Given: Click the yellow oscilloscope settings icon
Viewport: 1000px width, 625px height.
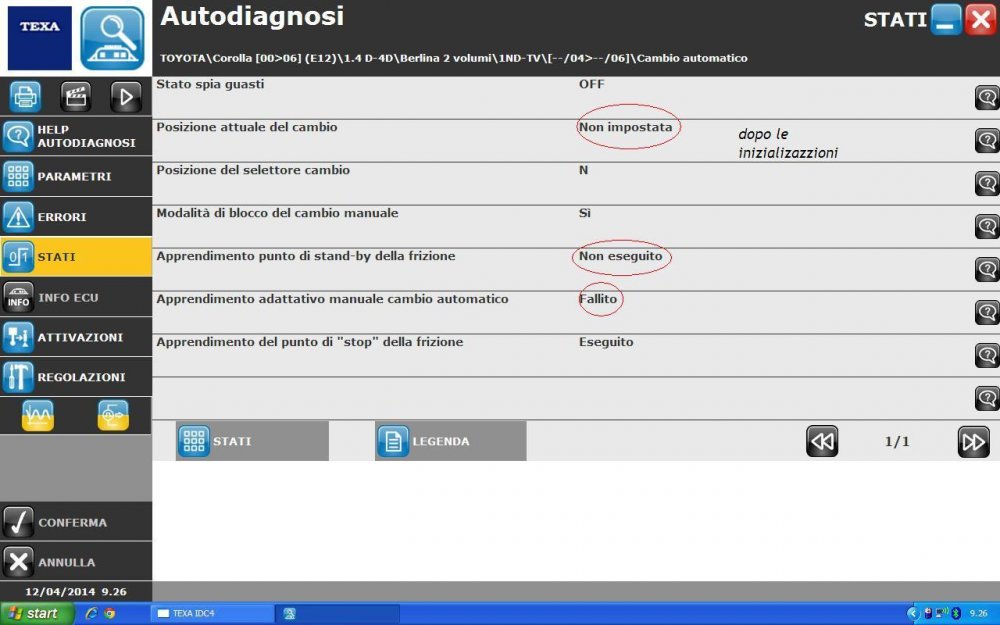Looking at the screenshot, I should click(113, 415).
